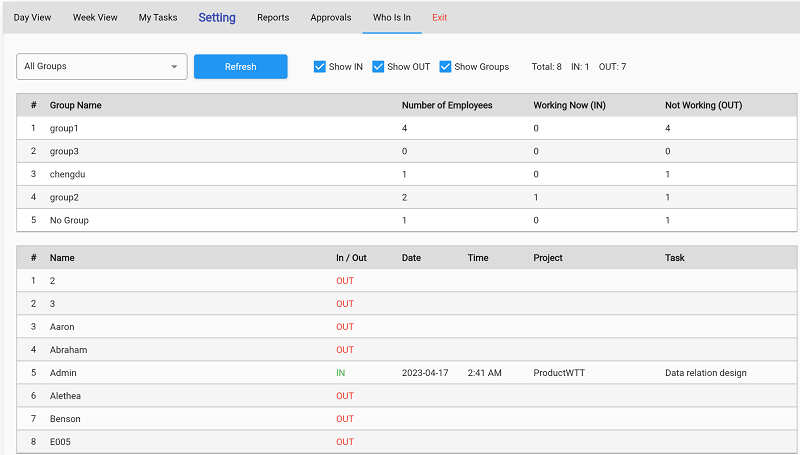The image size is (800, 455).
Task: Toggle the Show OUT checkbox
Action: [x=378, y=67]
